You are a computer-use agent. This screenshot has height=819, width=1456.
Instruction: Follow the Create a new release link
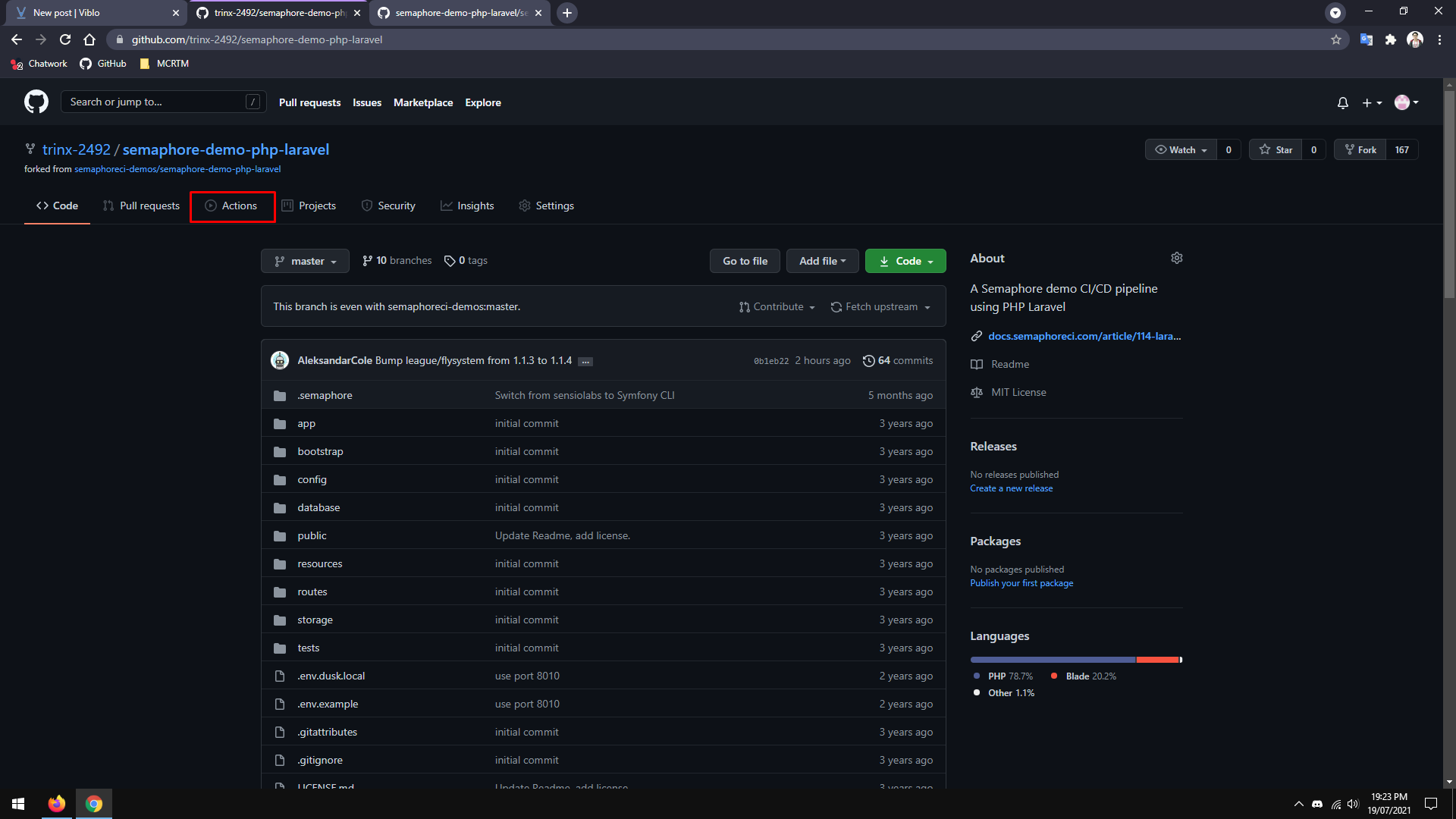pyautogui.click(x=1011, y=488)
